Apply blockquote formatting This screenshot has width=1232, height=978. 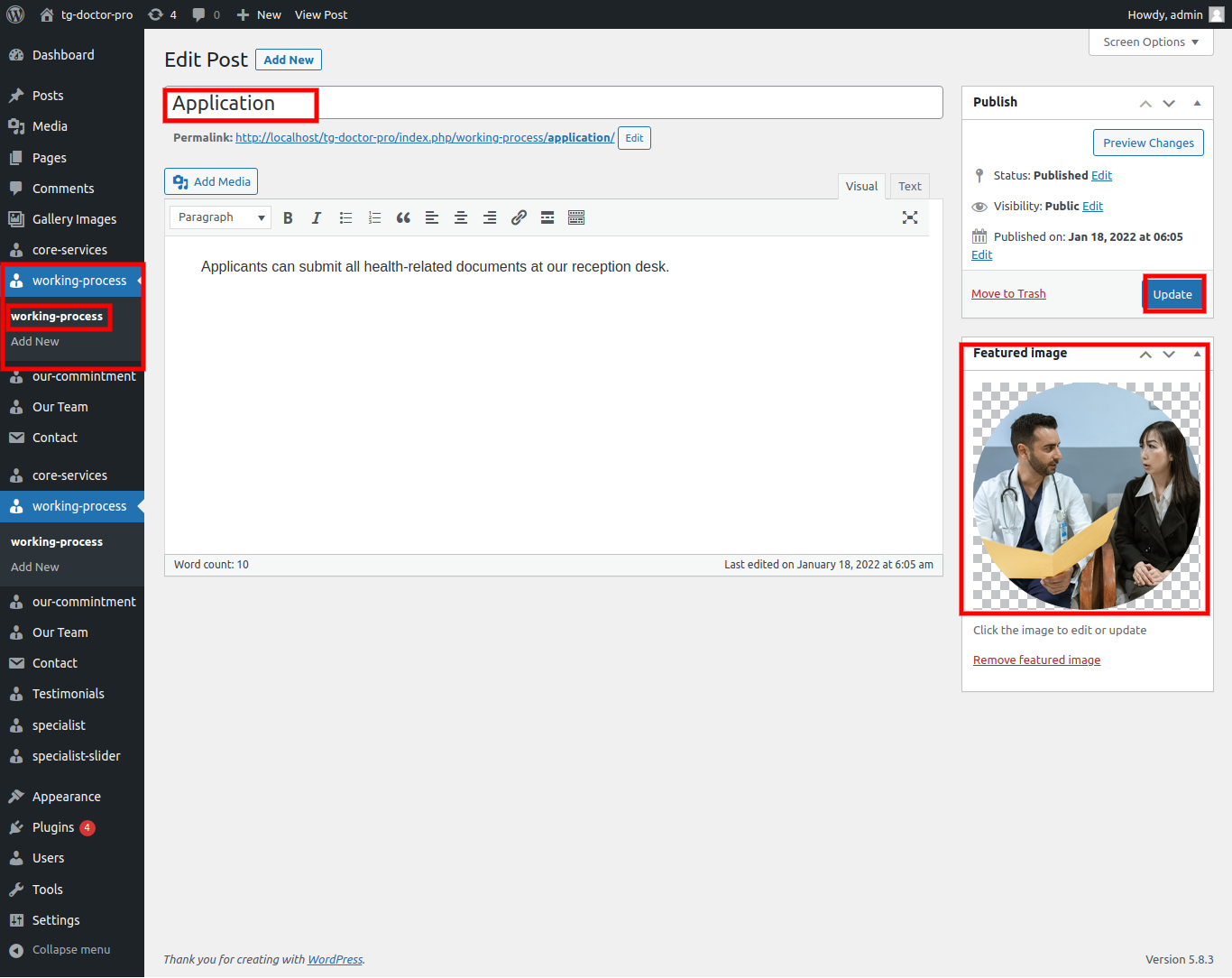click(403, 218)
